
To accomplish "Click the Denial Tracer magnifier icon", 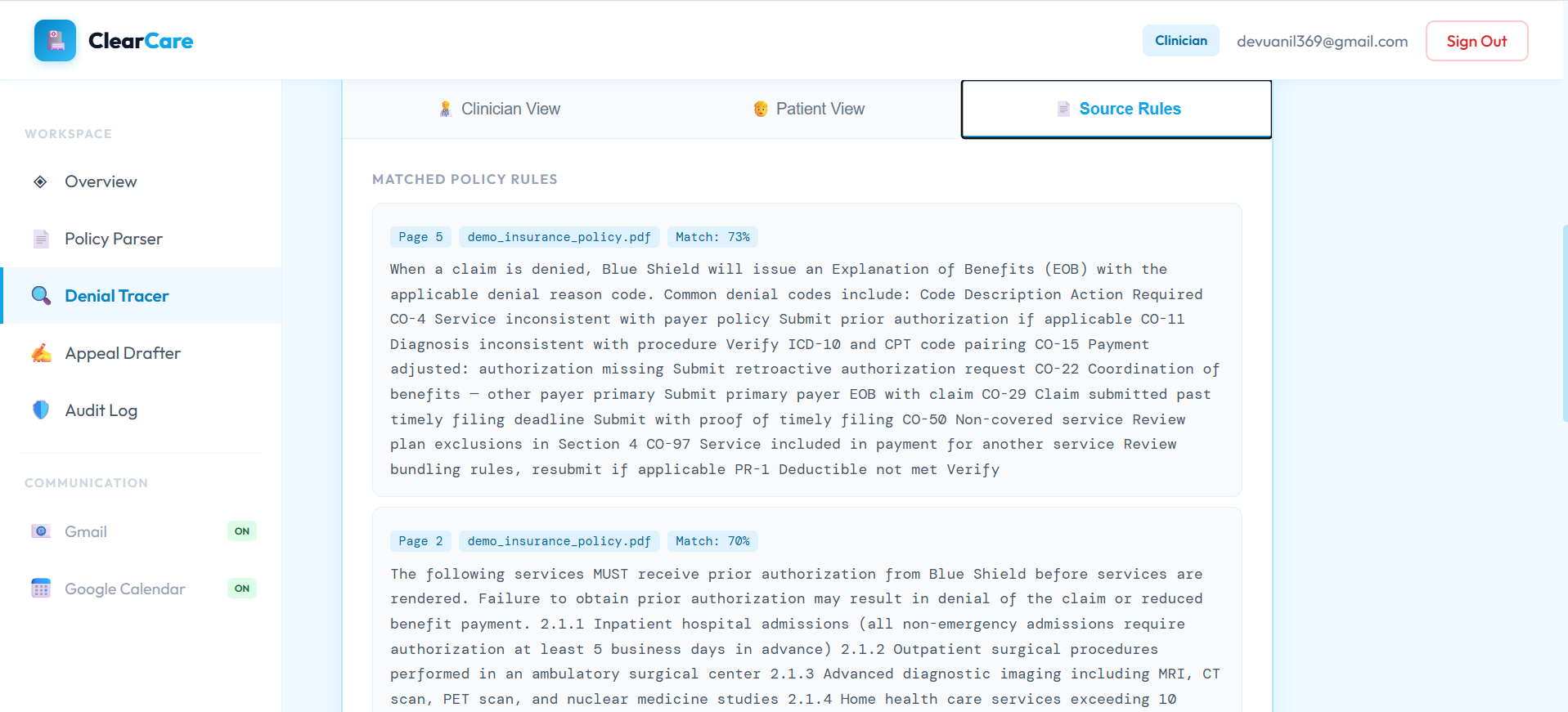I will coord(41,295).
